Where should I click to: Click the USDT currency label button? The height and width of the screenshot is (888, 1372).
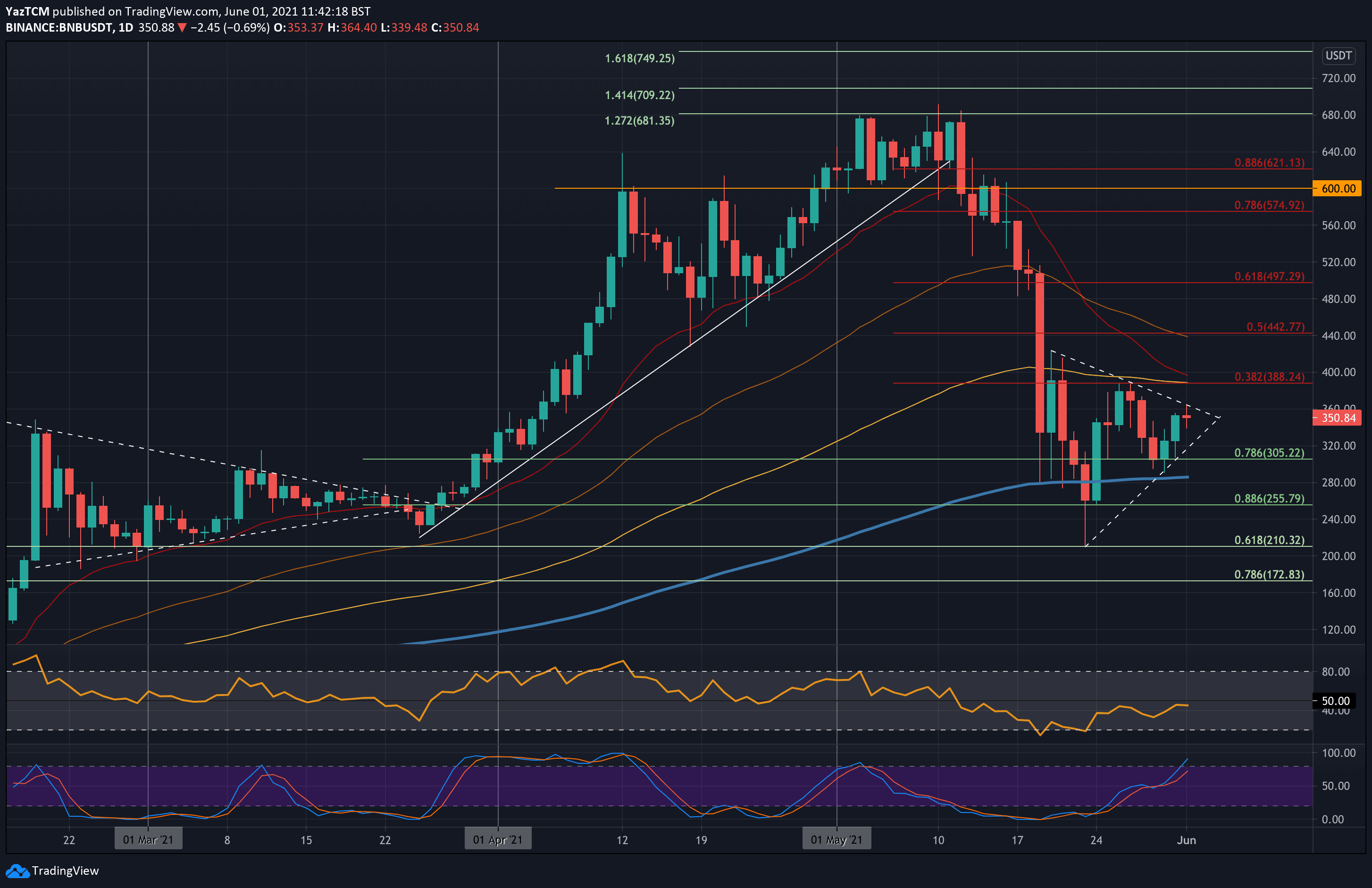1338,56
